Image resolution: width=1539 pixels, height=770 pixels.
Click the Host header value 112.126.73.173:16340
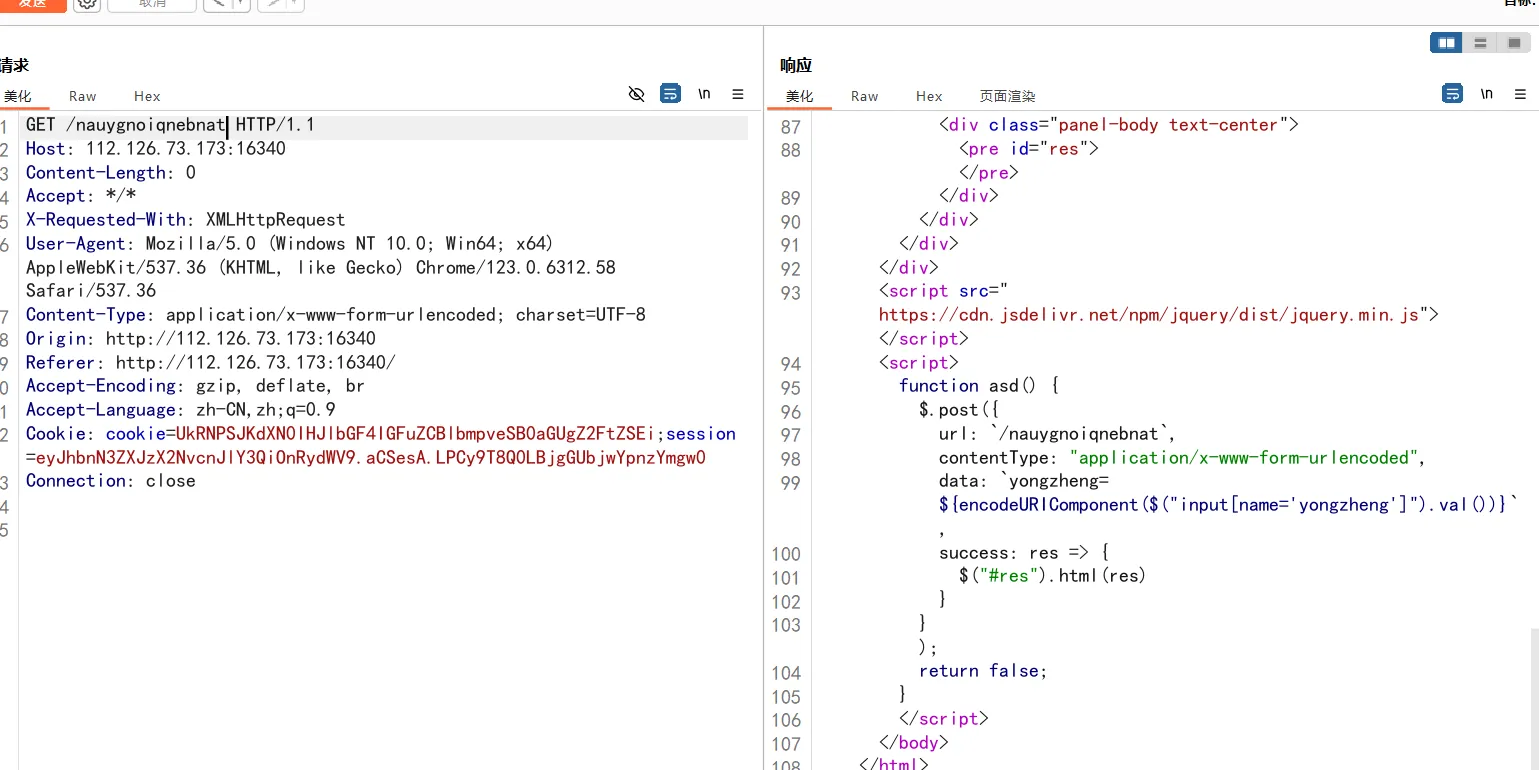(x=186, y=149)
